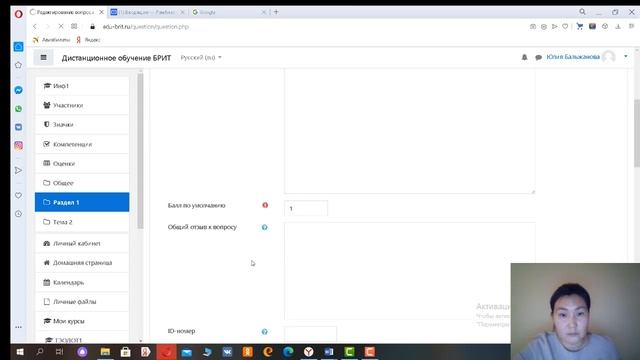Toggle the Moodle hamburger side menu
This screenshot has width=640, height=360.
[x=44, y=58]
